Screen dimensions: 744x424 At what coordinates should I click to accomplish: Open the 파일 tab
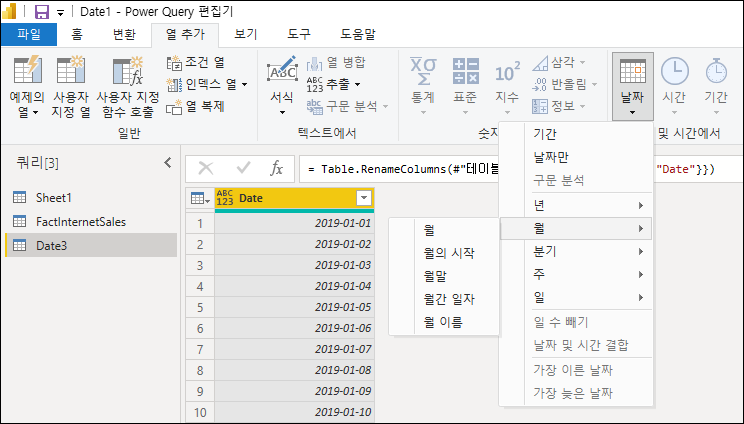29,34
